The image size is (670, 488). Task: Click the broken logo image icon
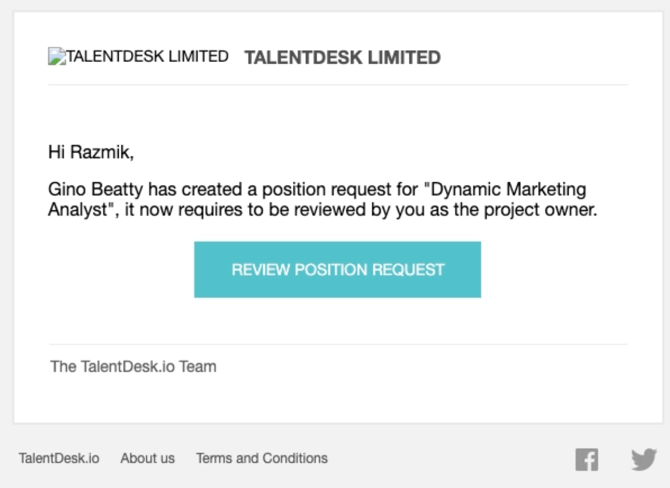[x=57, y=56]
